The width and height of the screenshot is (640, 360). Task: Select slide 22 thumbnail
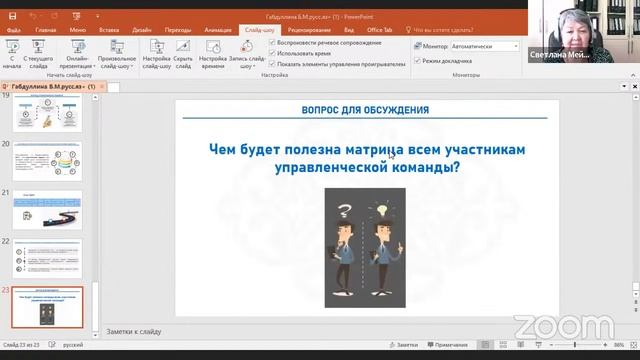(x=47, y=259)
